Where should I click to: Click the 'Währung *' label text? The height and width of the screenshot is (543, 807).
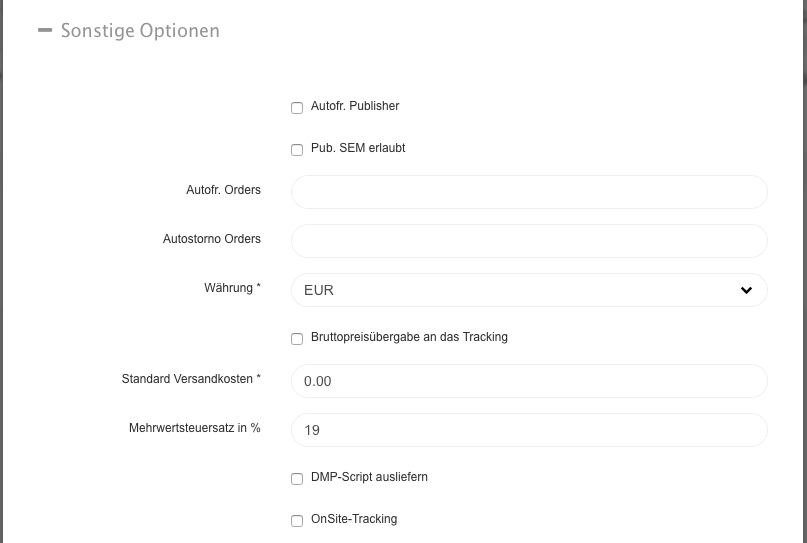(232, 288)
